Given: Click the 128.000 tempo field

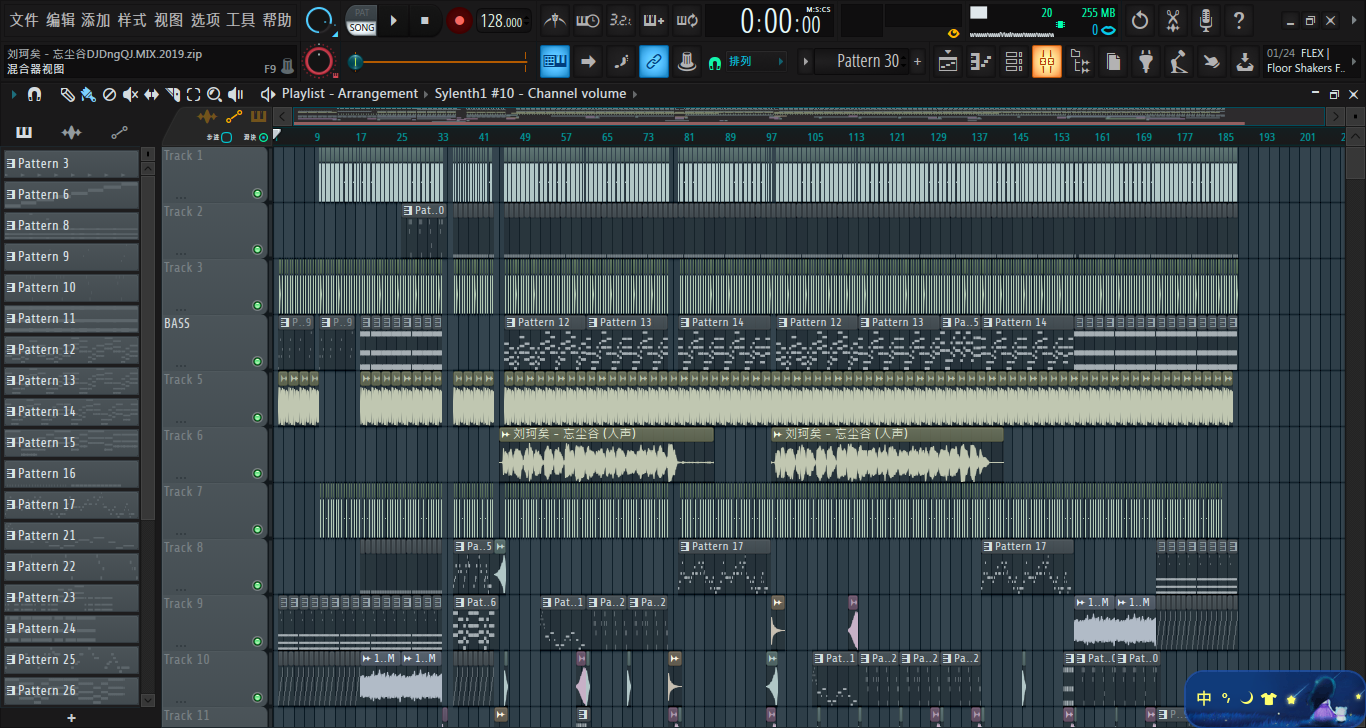Looking at the screenshot, I should click(x=502, y=21).
